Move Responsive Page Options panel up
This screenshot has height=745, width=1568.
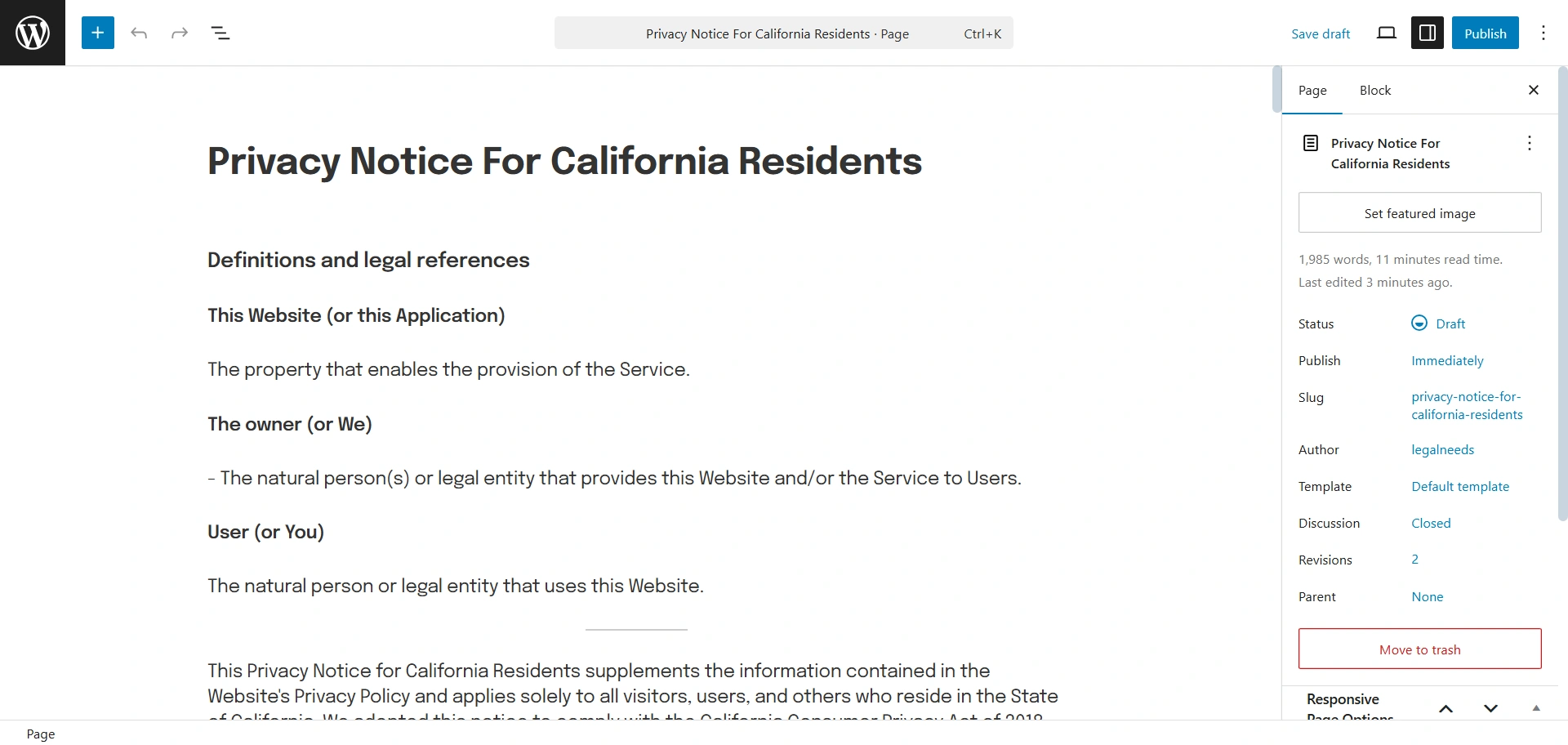1446,708
